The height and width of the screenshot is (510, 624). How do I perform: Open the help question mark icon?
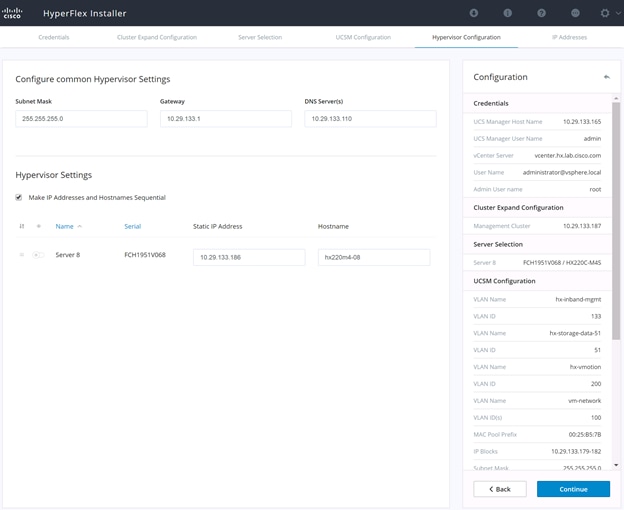click(x=541, y=13)
